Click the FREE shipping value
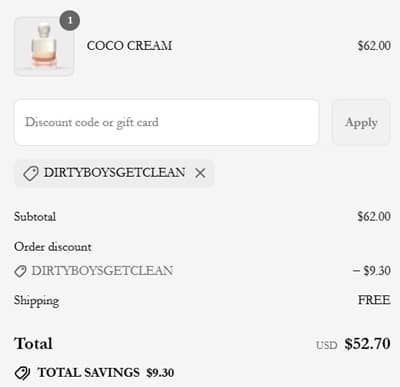This screenshot has width=400, height=387. [374, 300]
